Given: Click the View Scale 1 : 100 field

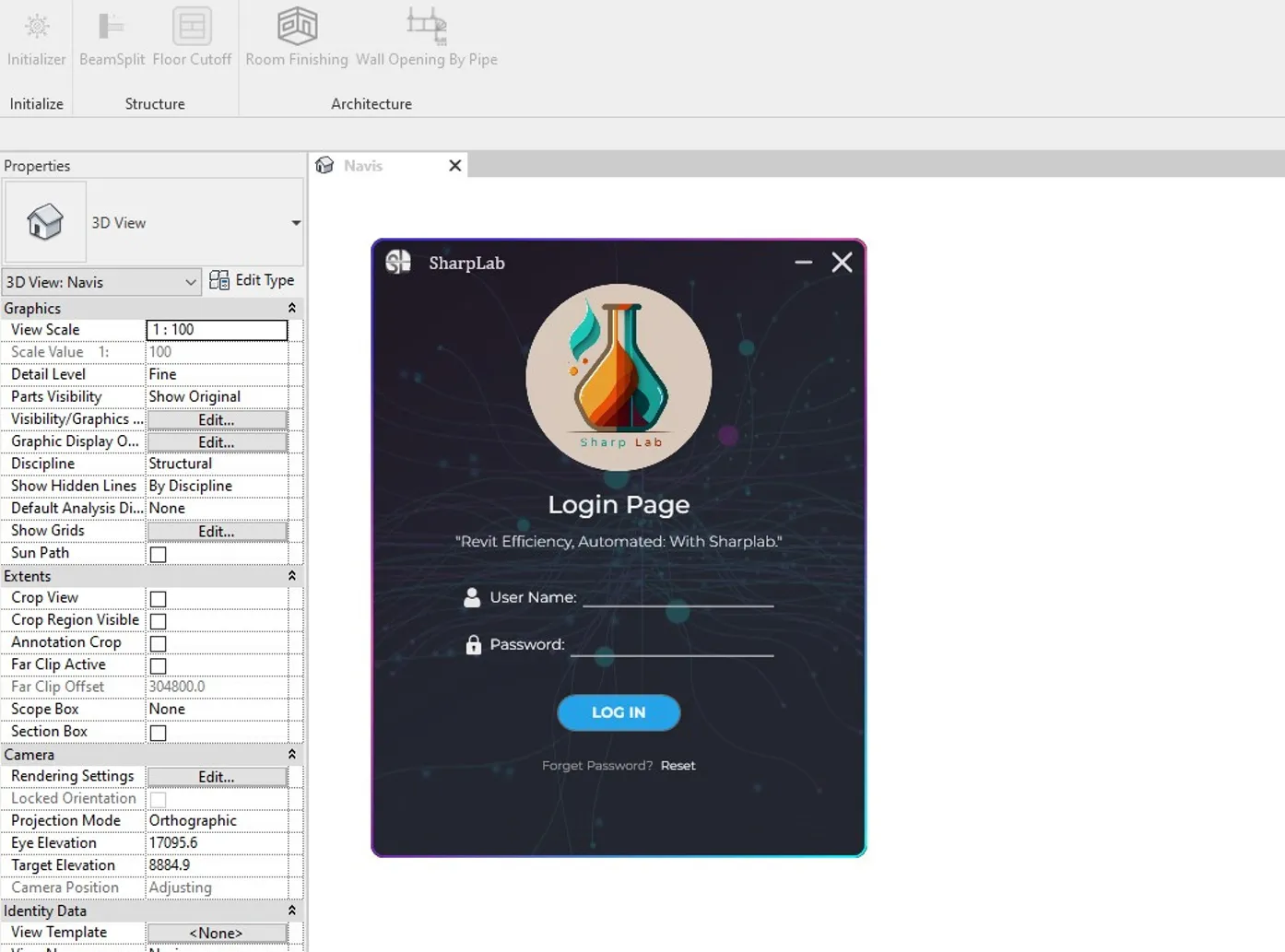Looking at the screenshot, I should [217, 329].
